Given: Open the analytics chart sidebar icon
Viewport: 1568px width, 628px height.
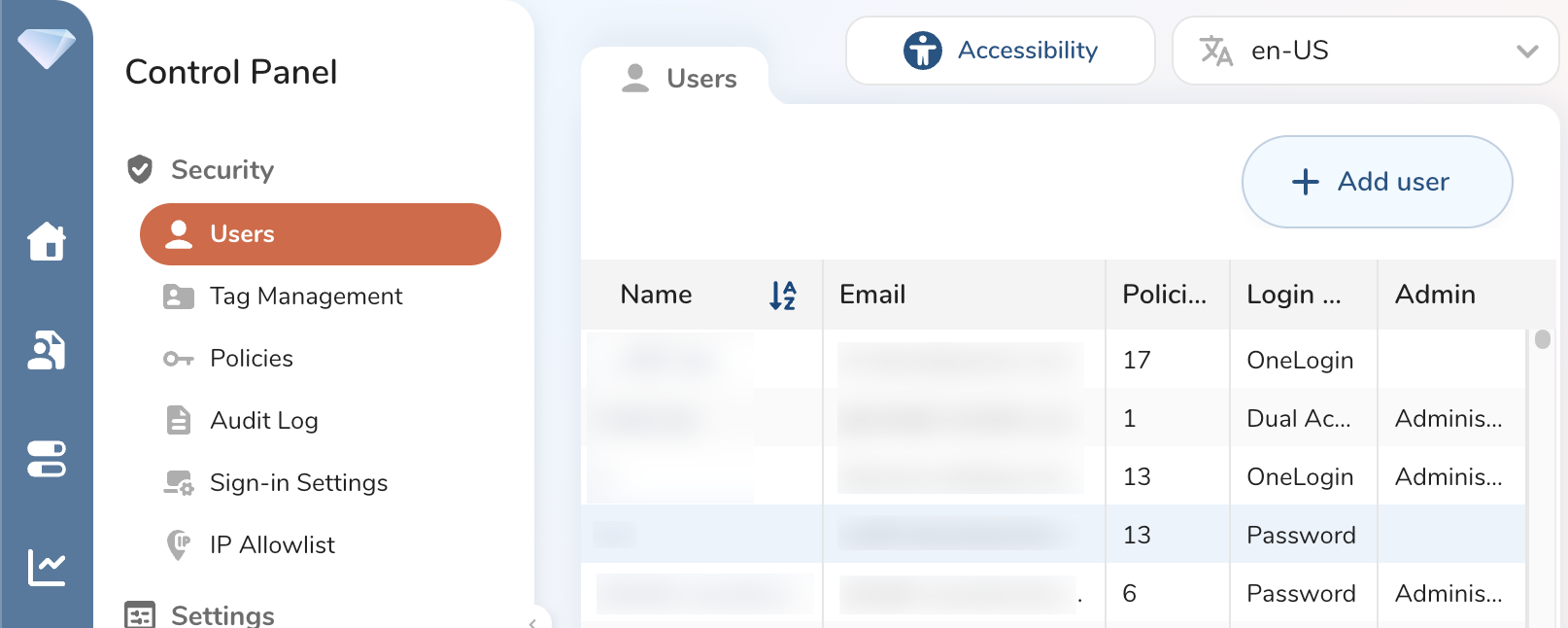Looking at the screenshot, I should point(46,568).
